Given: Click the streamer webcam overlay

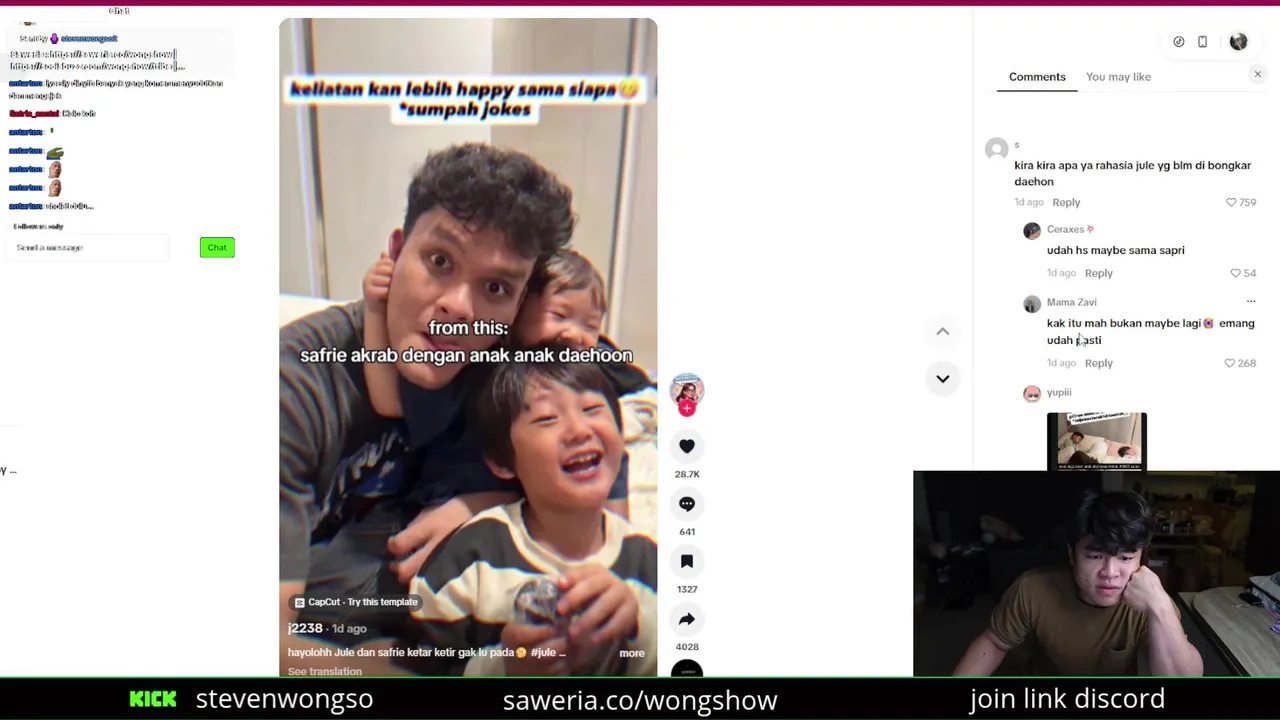Looking at the screenshot, I should point(1096,574).
